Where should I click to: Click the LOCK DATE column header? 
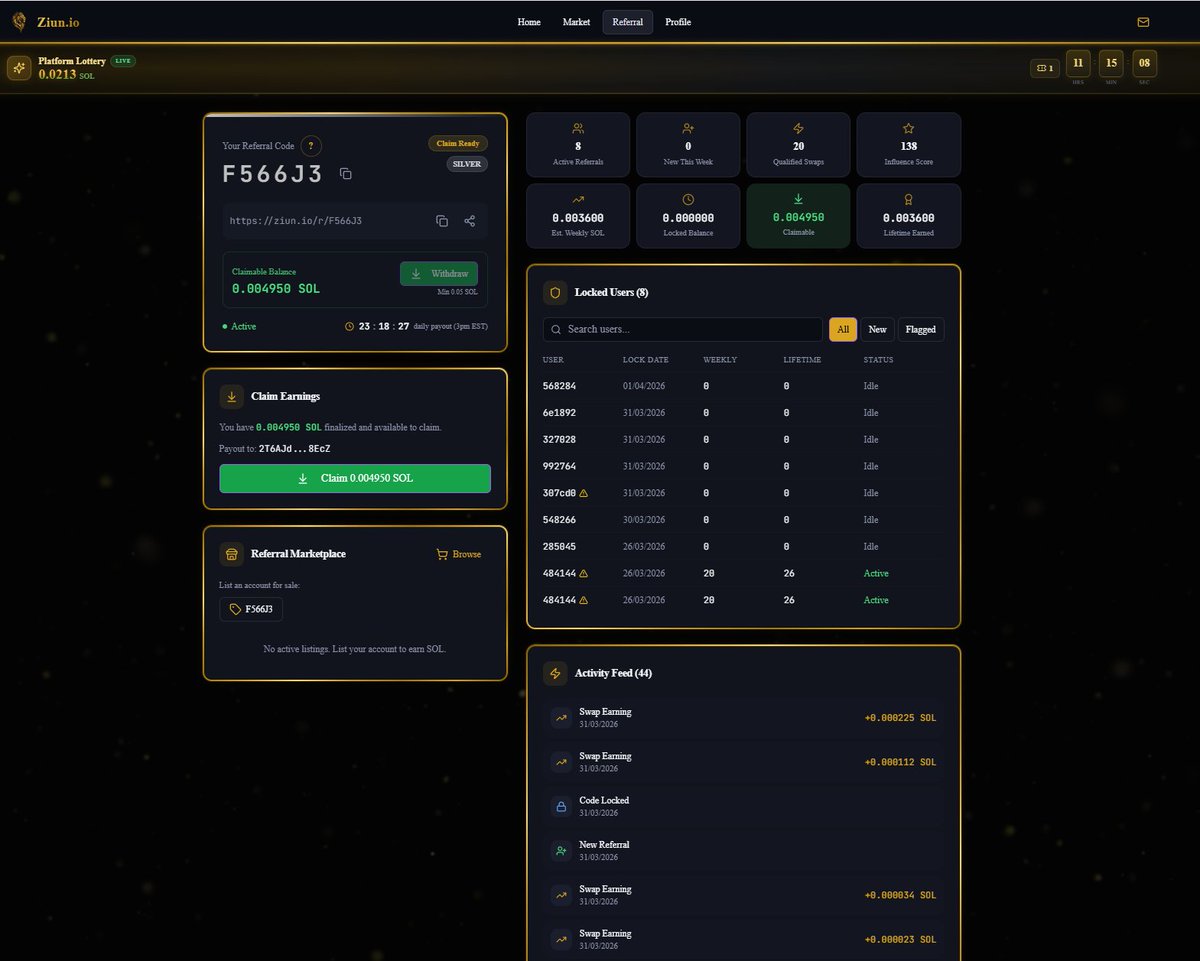click(645, 360)
